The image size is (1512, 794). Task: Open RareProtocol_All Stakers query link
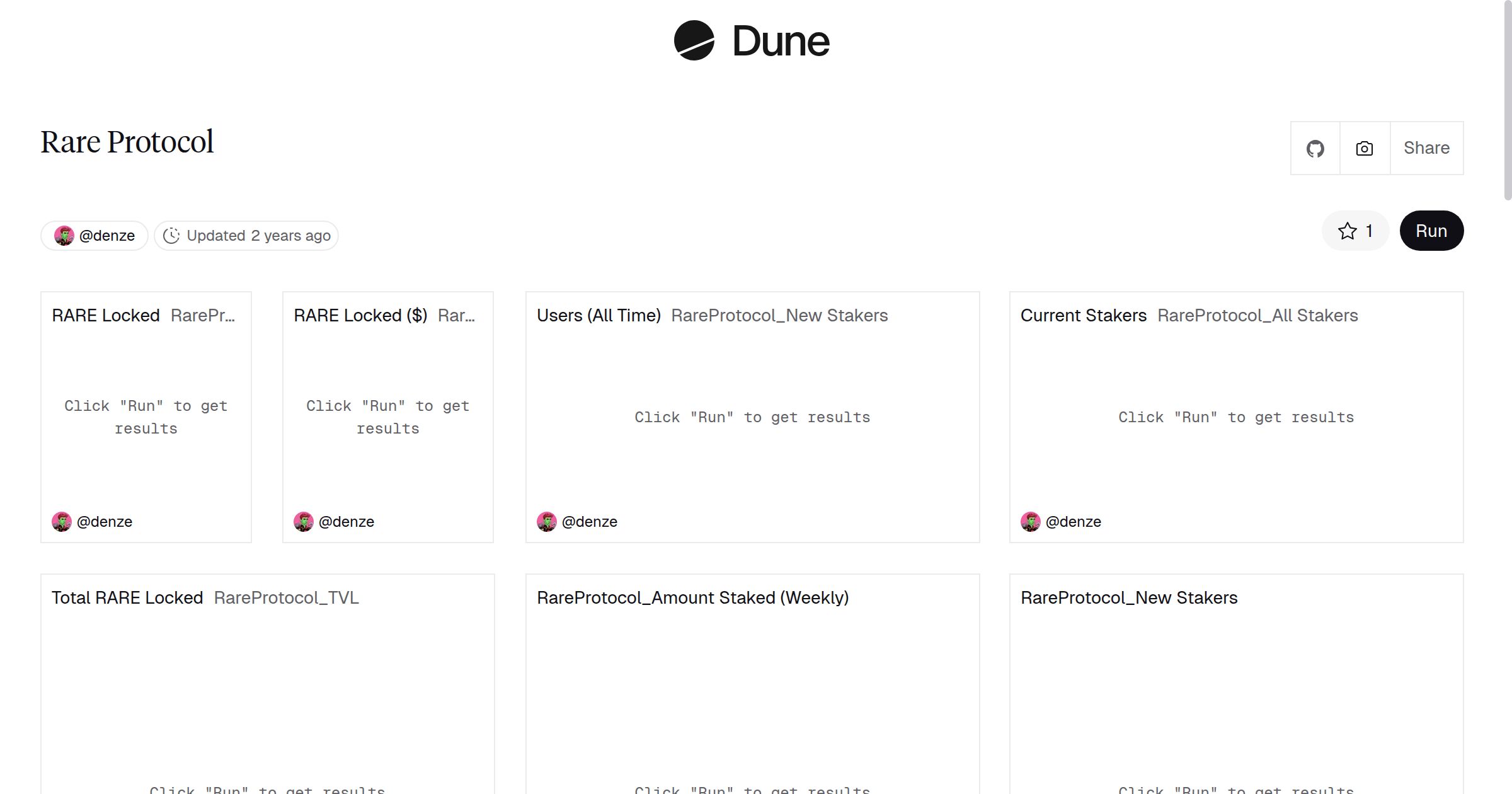[x=1257, y=315]
